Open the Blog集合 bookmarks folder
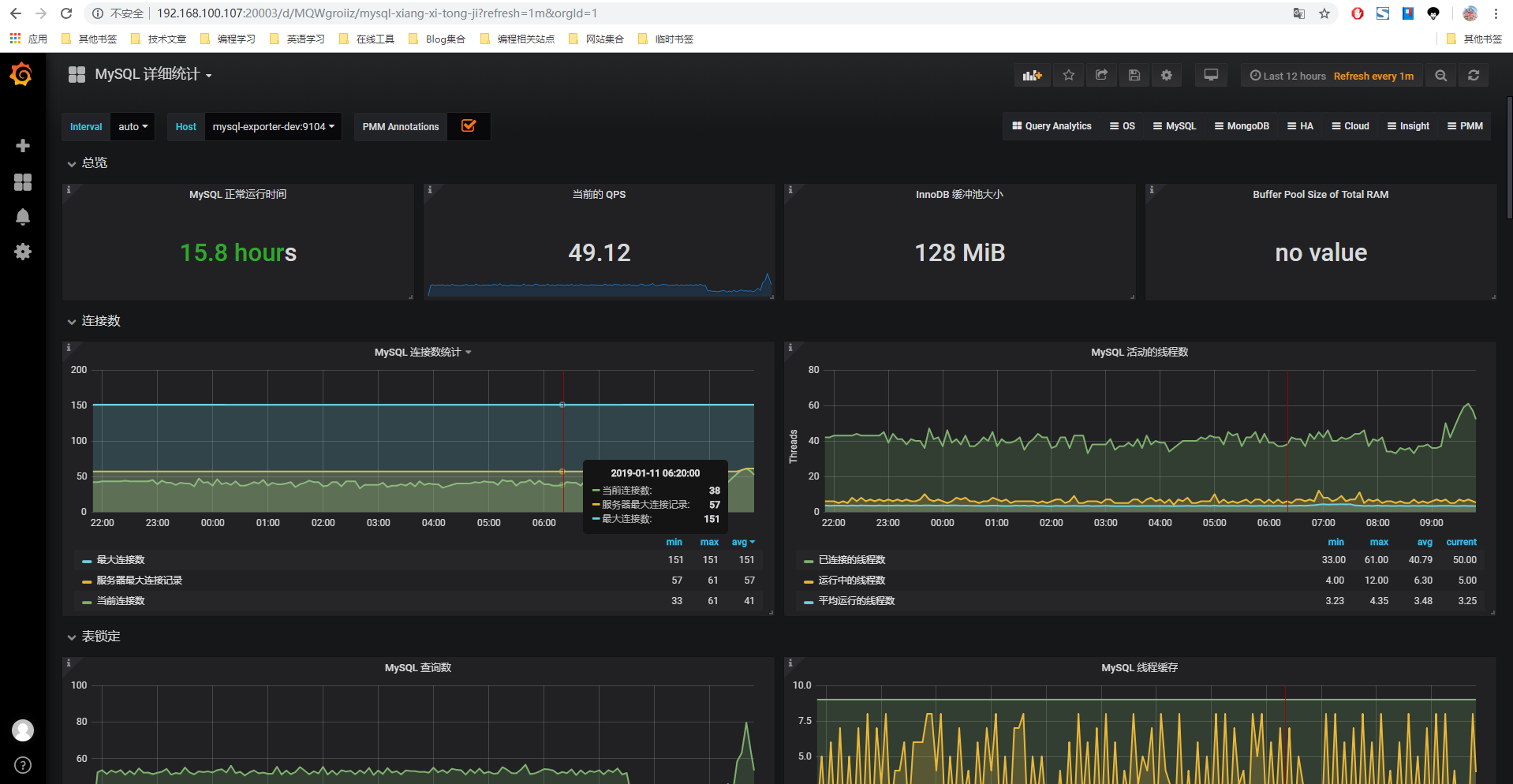The height and width of the screenshot is (784, 1513). click(436, 39)
